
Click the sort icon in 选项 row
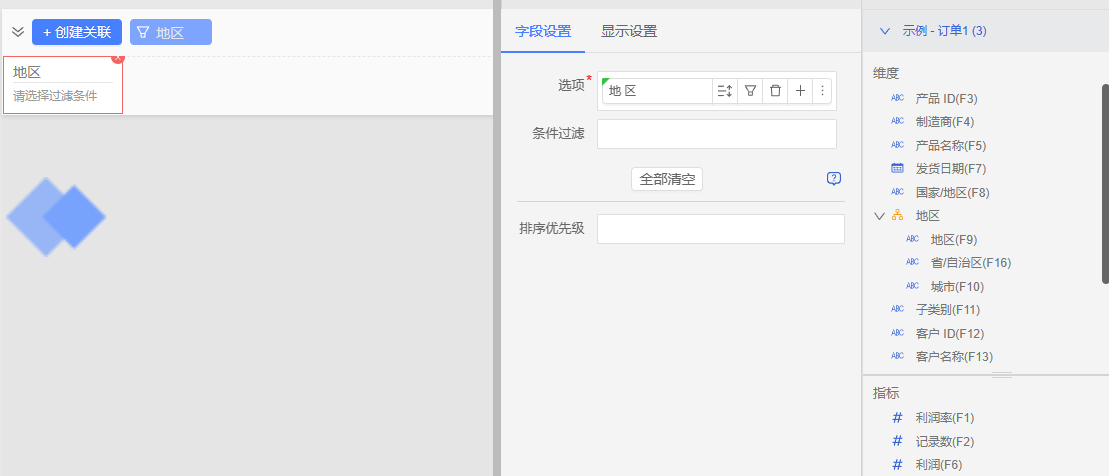(725, 91)
